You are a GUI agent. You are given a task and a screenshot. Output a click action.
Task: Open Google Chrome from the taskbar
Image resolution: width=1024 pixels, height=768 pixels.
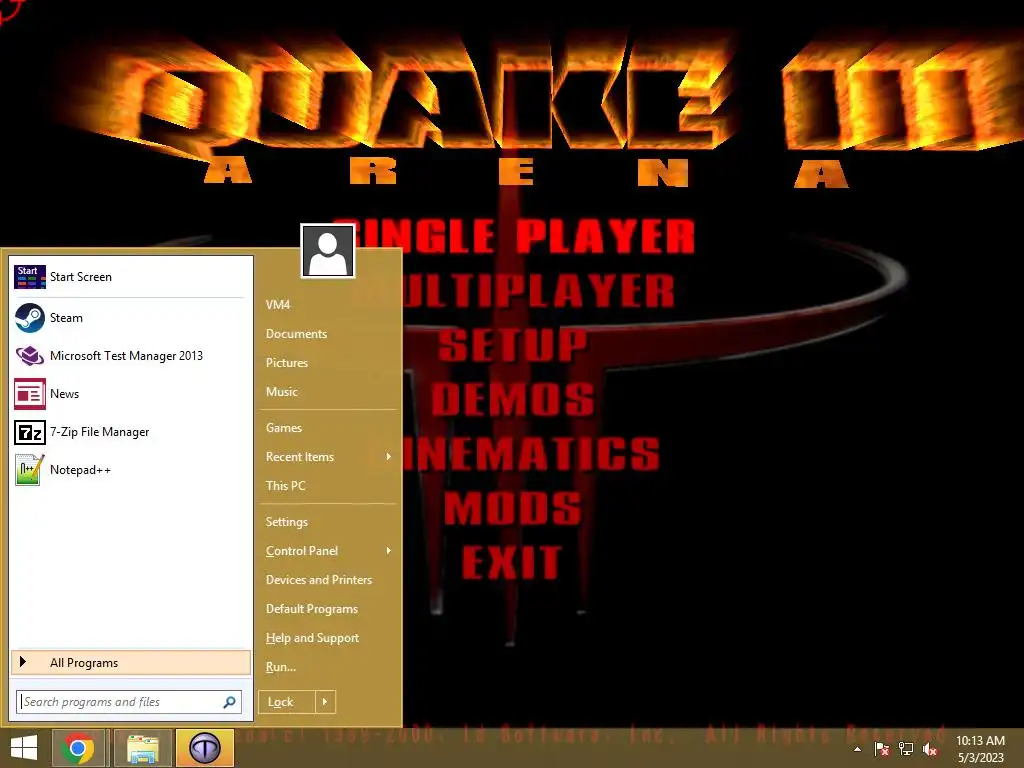[x=78, y=748]
